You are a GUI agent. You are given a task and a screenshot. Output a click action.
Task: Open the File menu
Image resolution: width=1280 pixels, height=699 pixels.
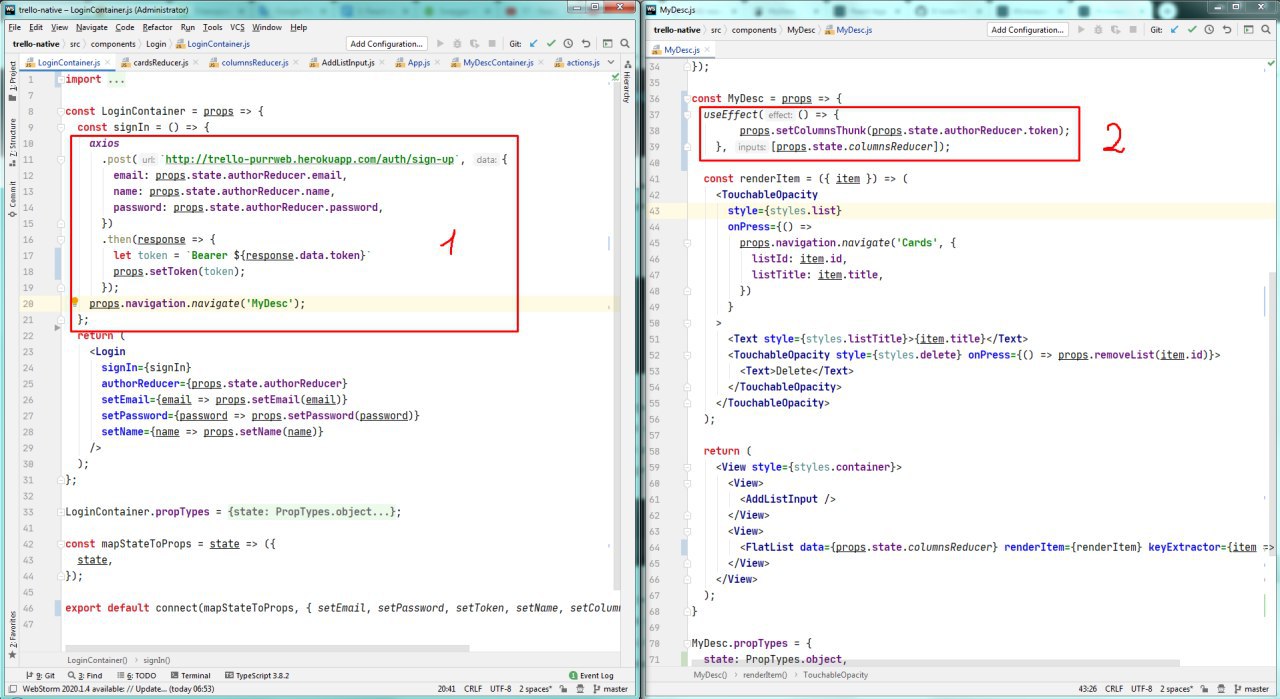click(x=15, y=27)
